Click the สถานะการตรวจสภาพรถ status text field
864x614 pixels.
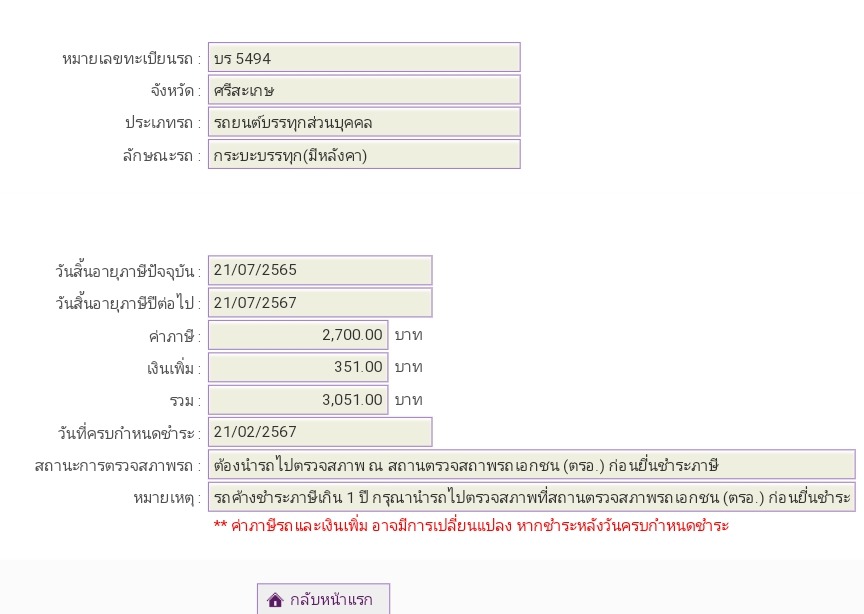click(x=531, y=465)
